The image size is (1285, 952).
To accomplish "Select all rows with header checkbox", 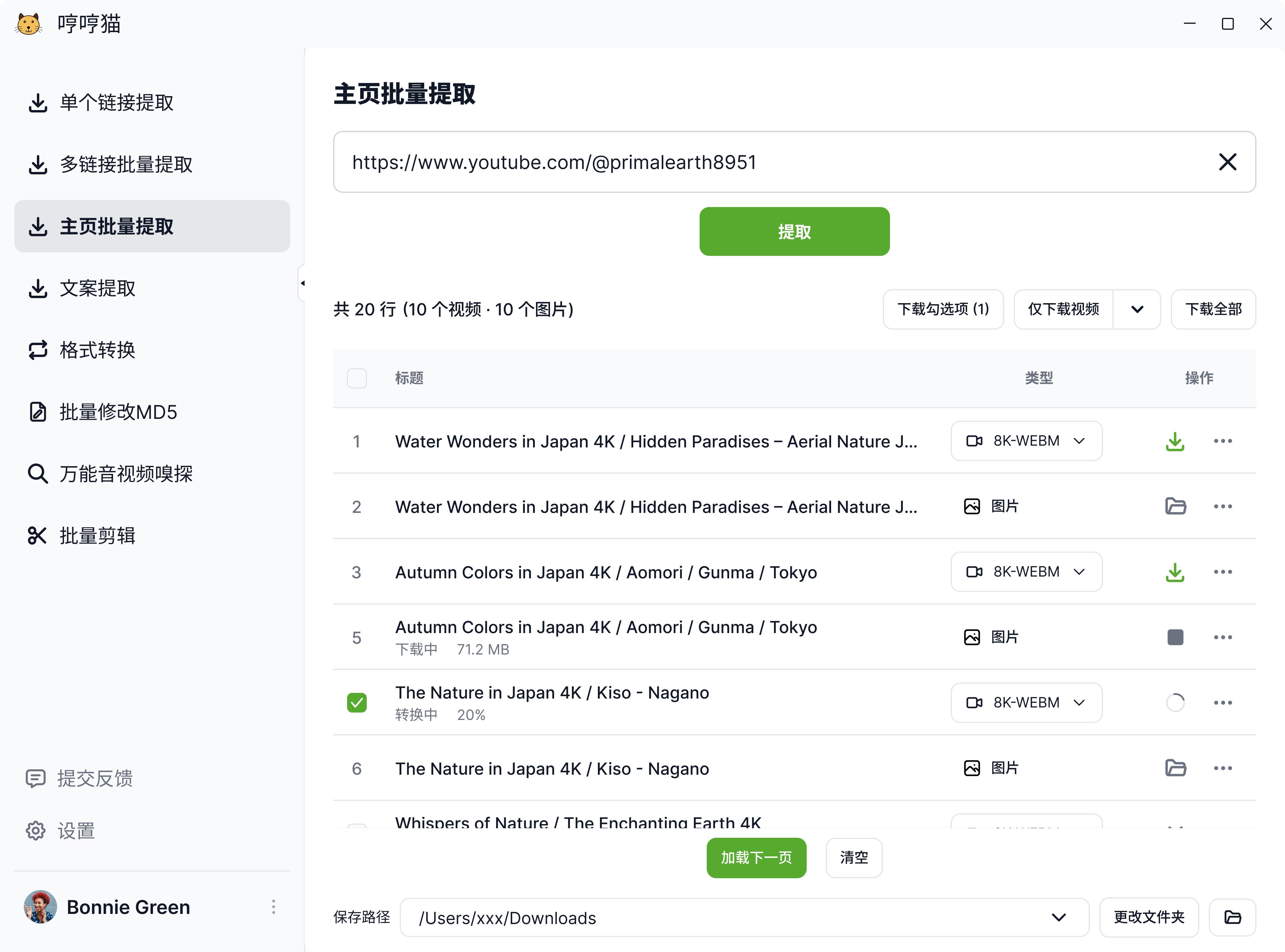I will coord(357,378).
